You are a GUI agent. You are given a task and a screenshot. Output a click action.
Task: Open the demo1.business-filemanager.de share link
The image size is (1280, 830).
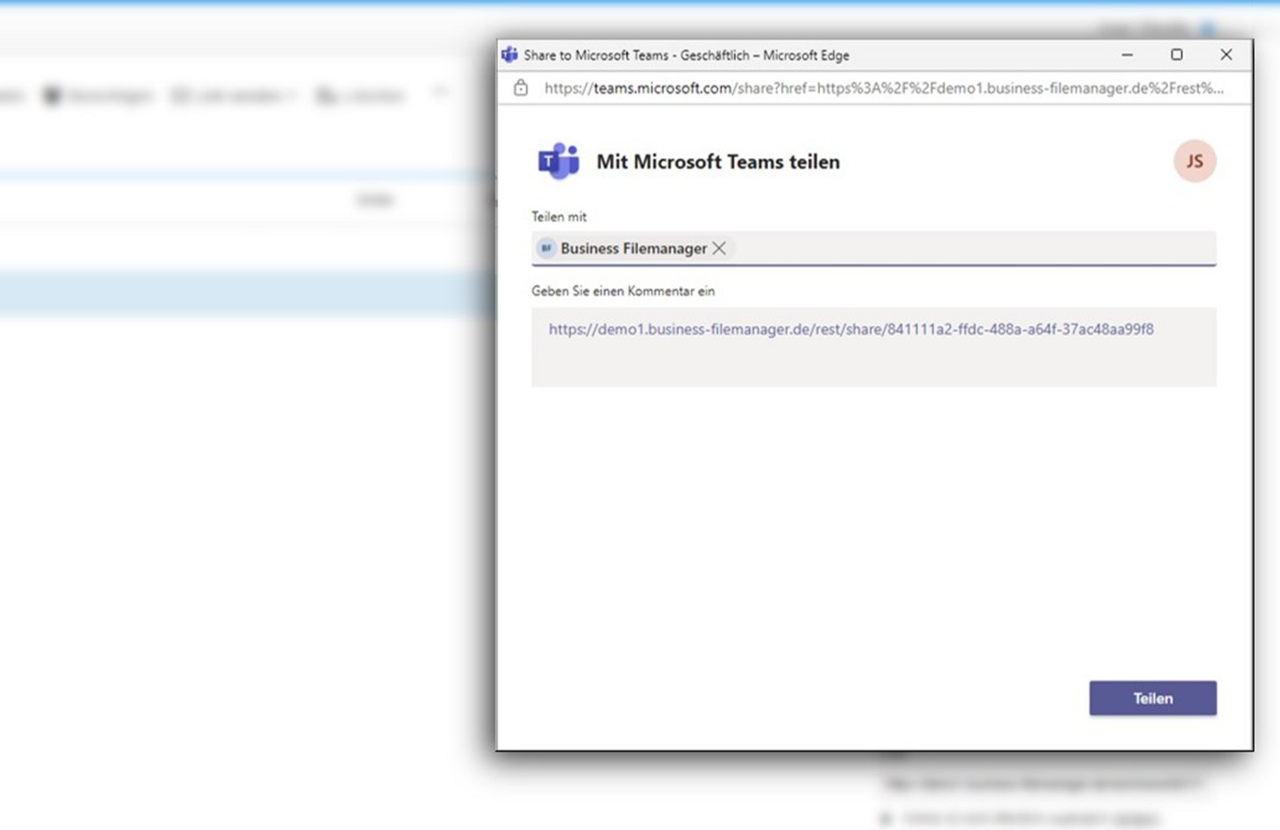(850, 329)
